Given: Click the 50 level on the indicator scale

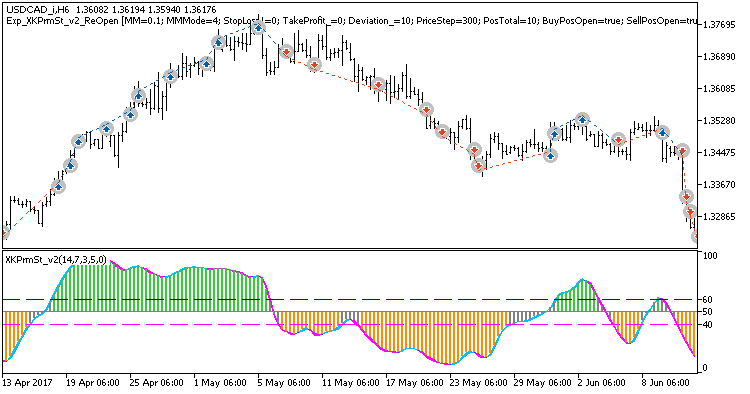Looking at the screenshot, I should 707,312.
